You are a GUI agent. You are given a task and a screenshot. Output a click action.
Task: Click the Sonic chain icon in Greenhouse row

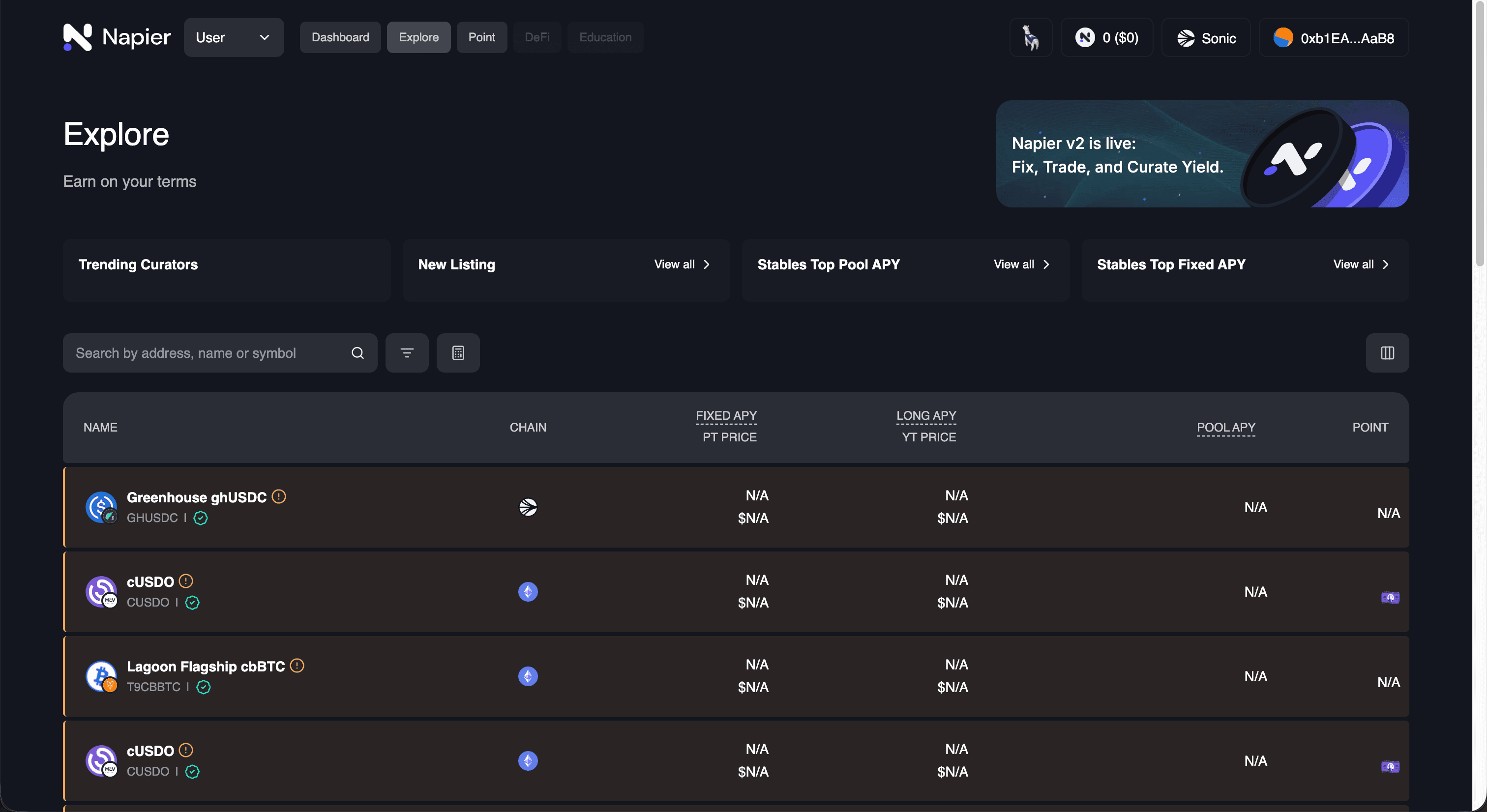[528, 507]
